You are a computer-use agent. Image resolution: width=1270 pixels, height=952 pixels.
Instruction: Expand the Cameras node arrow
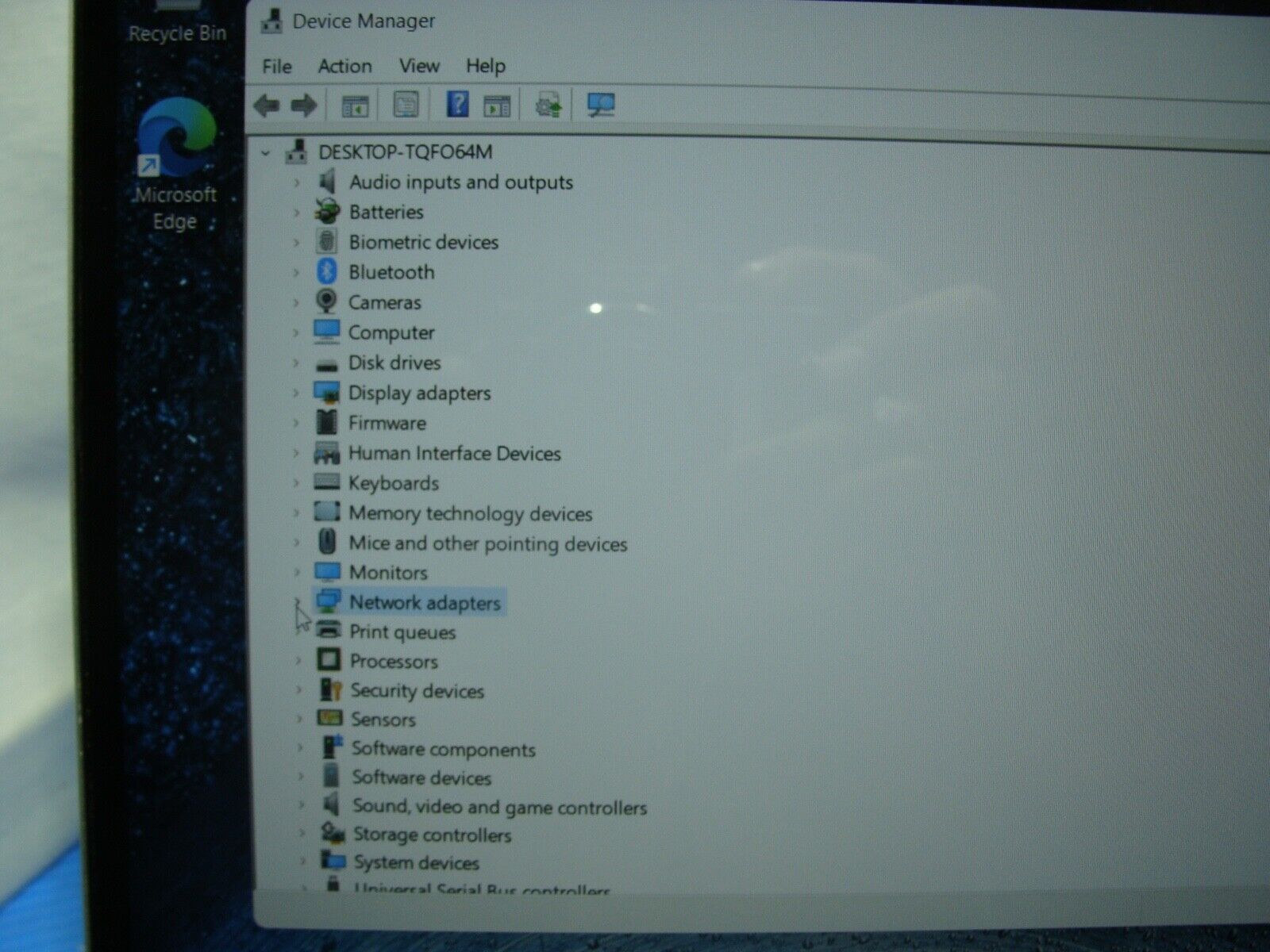(296, 303)
